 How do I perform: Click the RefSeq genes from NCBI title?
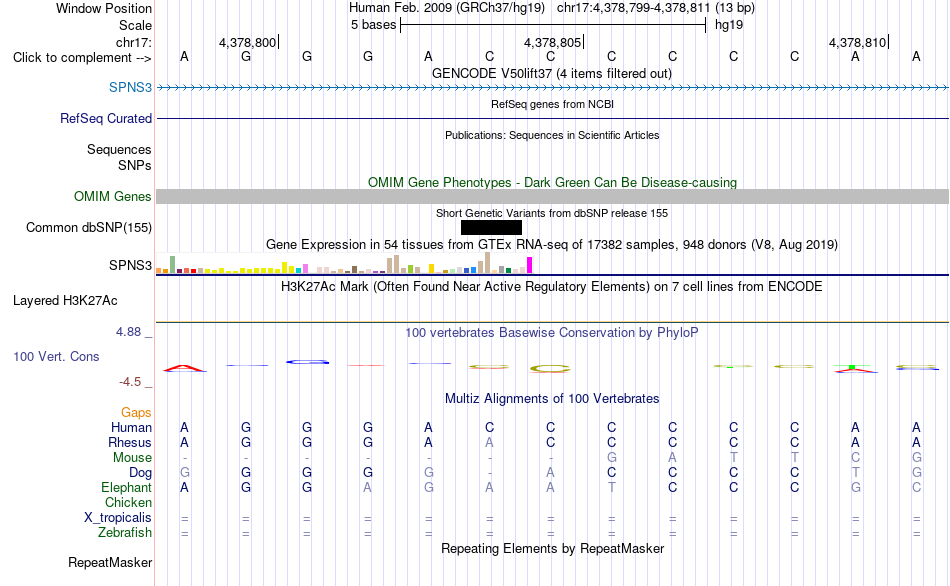click(553, 104)
